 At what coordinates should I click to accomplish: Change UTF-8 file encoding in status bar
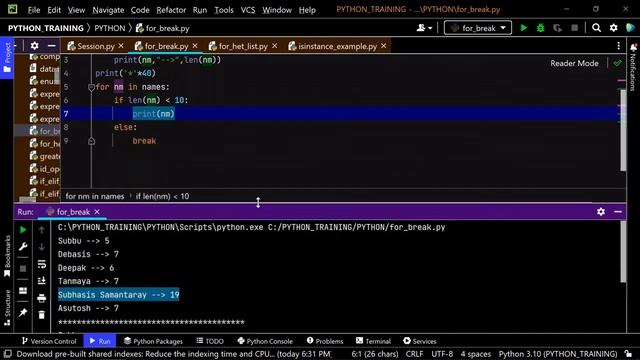(x=442, y=354)
